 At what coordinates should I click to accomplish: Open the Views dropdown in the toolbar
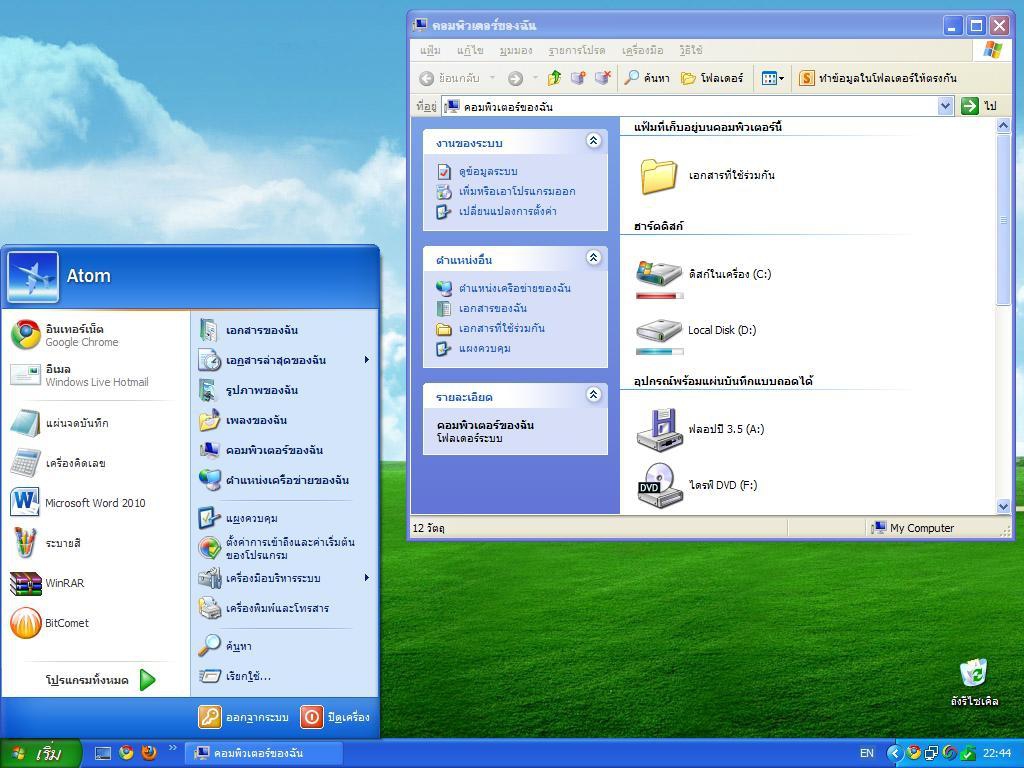(x=773, y=78)
